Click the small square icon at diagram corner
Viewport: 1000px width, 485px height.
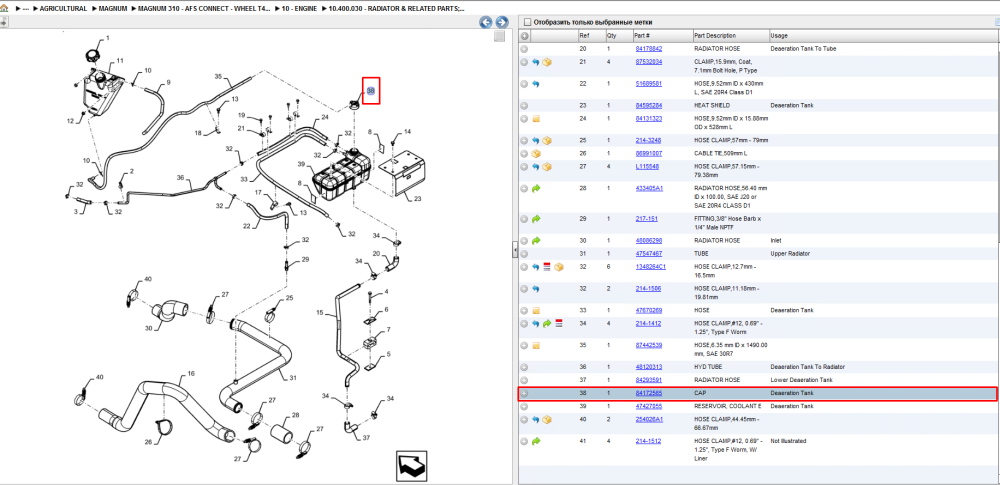point(499,36)
